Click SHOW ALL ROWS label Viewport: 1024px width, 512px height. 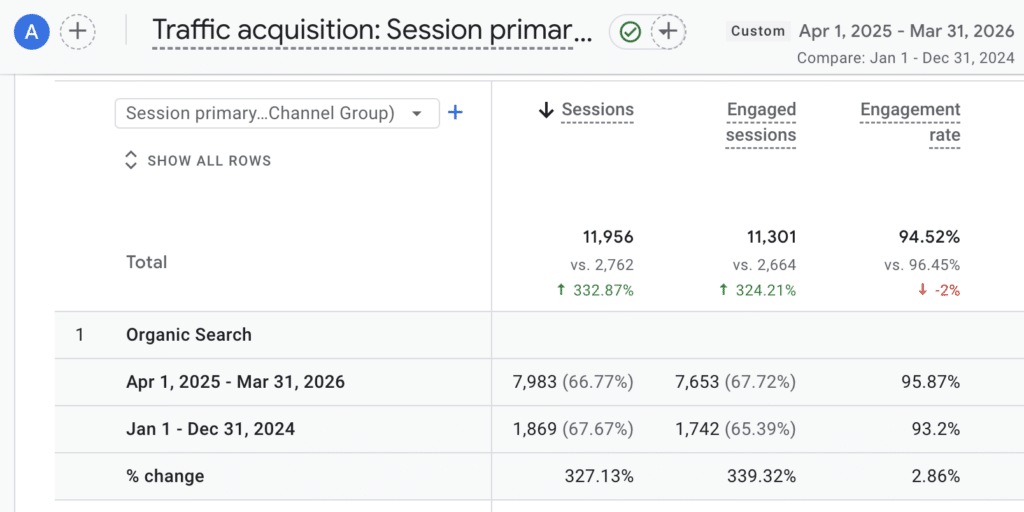tap(209, 161)
